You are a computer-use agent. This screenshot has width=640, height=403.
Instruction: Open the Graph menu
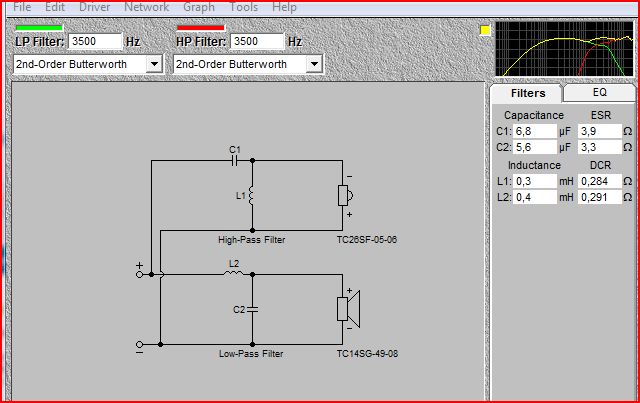(199, 7)
